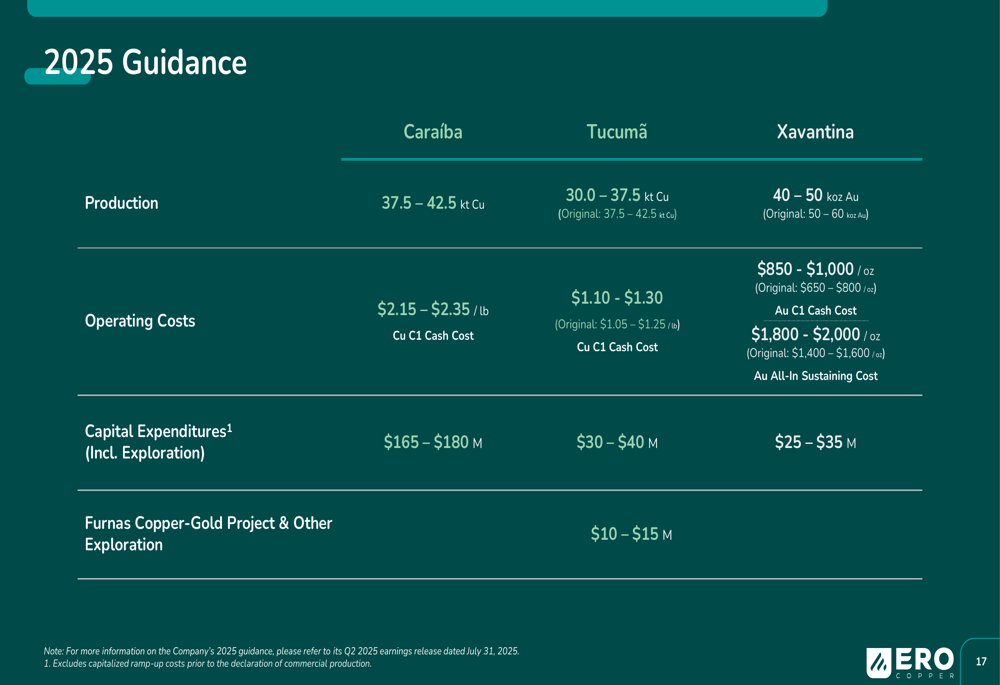The image size is (1000, 685).
Task: Click Caraíba cost value $2.15 – $2.35 / lb
Action: 433,309
